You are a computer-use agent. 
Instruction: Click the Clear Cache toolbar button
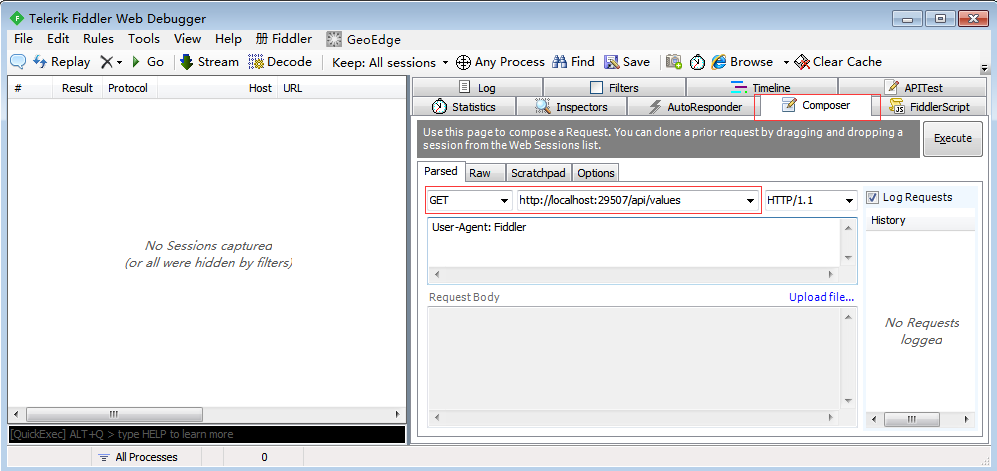click(838, 62)
